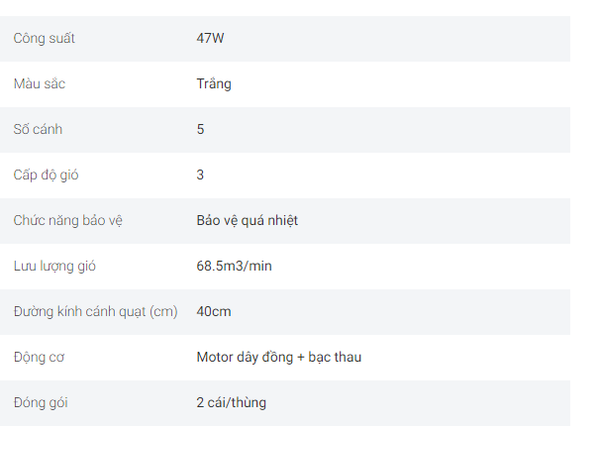Viewport: 600px width, 450px height.
Task: Click the Chức năng bảo vệ label
Action: tap(68, 221)
